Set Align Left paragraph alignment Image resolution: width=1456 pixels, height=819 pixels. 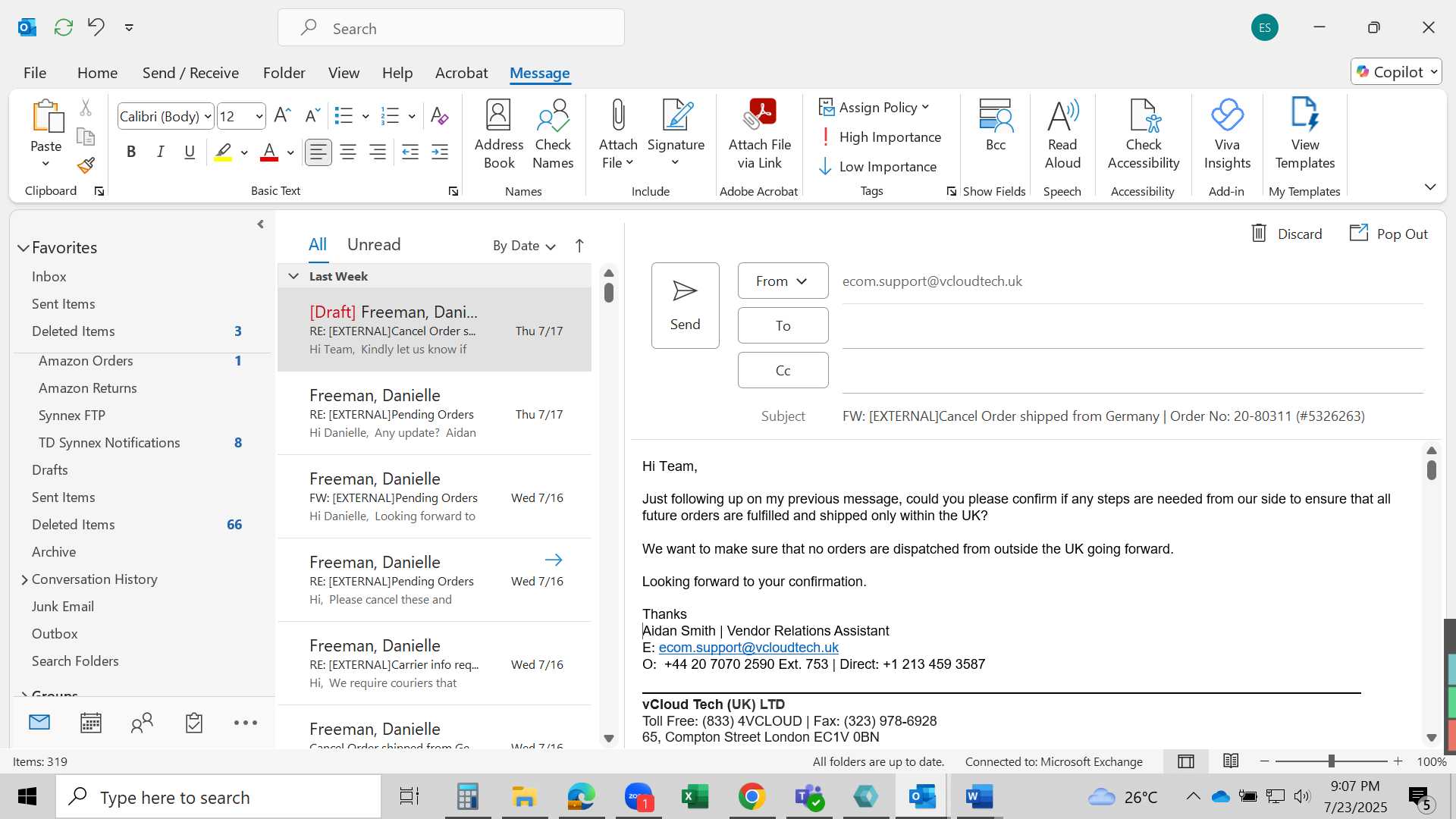coord(318,152)
